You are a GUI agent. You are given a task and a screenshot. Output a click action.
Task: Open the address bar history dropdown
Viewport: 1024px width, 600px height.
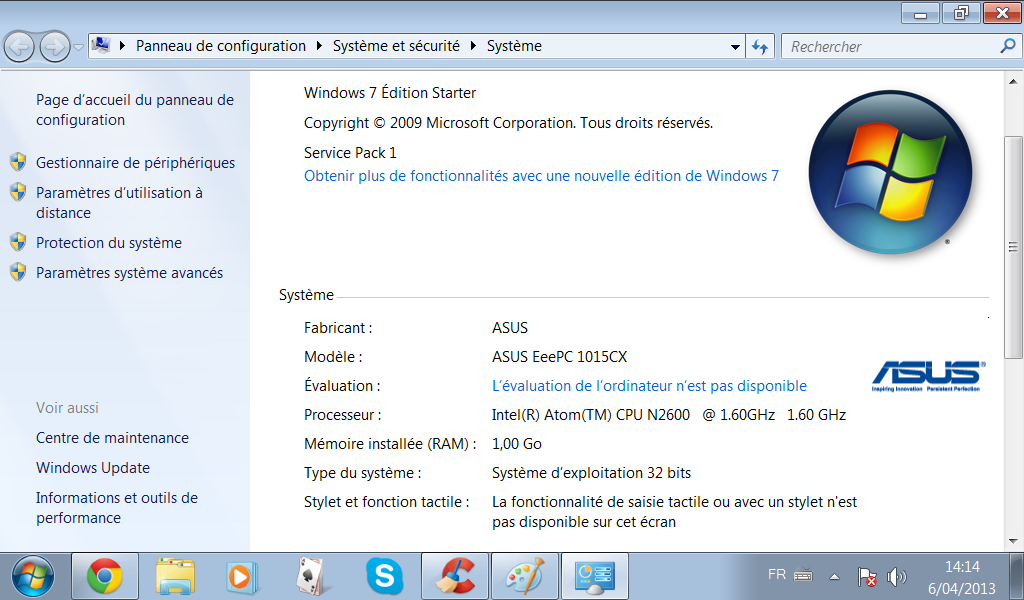click(x=735, y=47)
